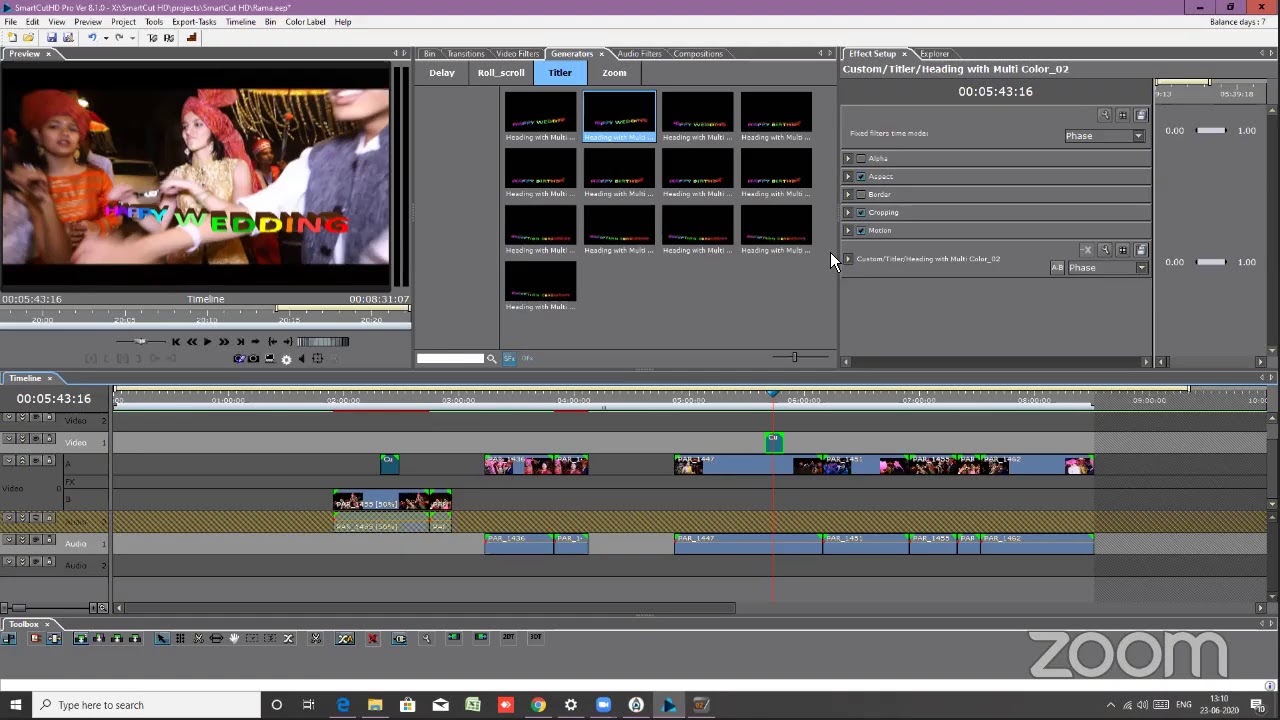Expand the Border filter section
This screenshot has height=720, width=1280.
point(848,195)
